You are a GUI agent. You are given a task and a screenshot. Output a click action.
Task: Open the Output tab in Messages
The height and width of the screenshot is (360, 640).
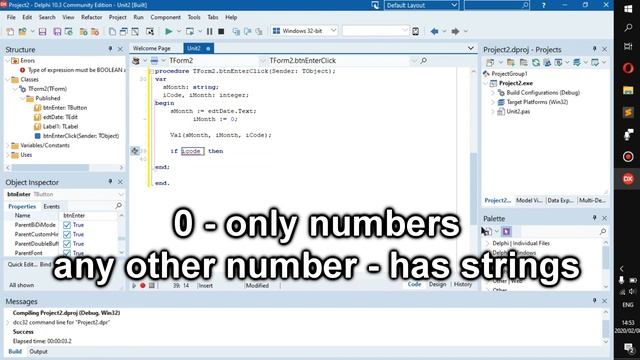click(x=38, y=351)
